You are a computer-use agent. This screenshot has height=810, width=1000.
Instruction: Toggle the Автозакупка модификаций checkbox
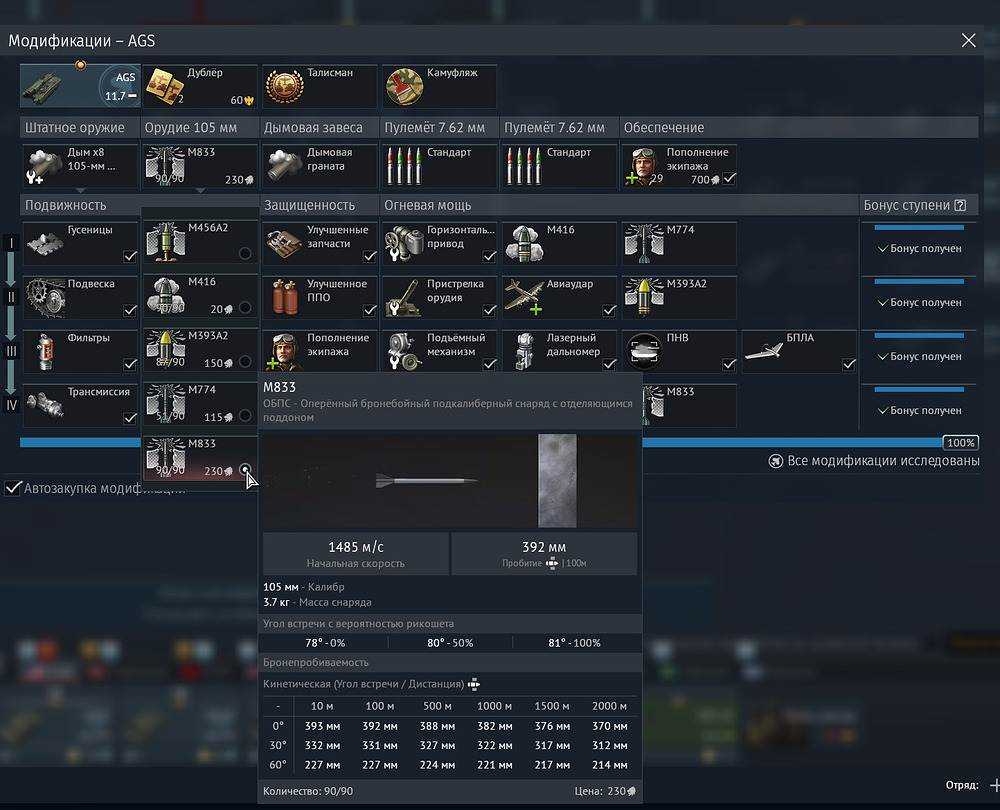(x=13, y=488)
